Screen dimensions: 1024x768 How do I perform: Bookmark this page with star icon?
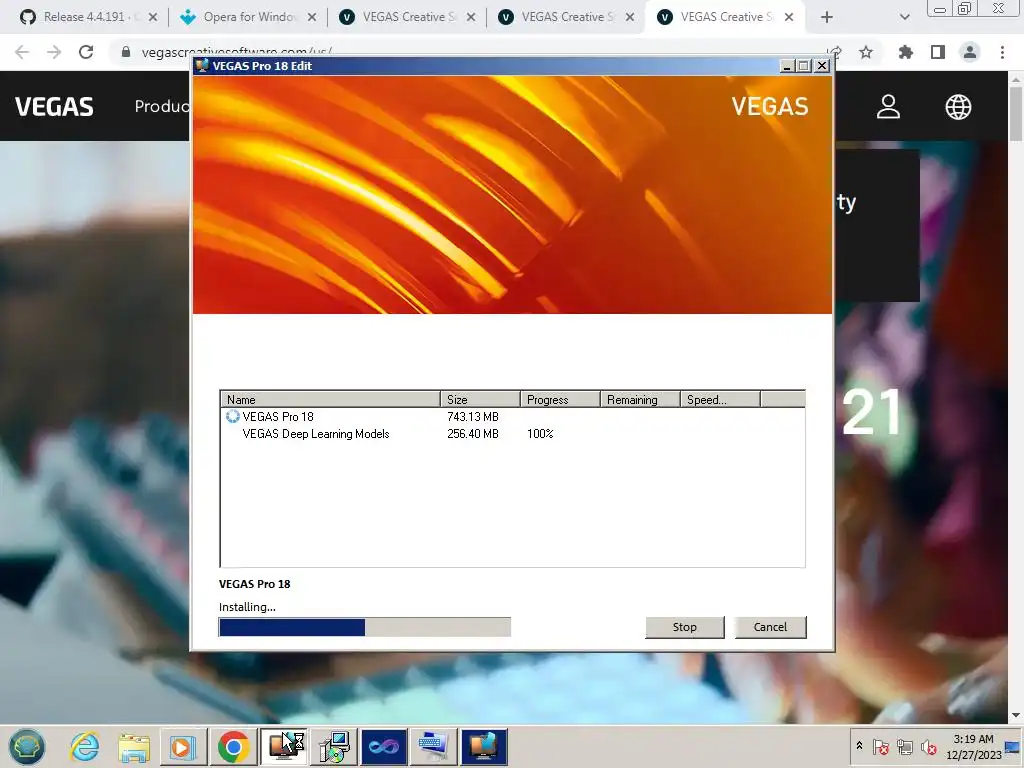(866, 52)
